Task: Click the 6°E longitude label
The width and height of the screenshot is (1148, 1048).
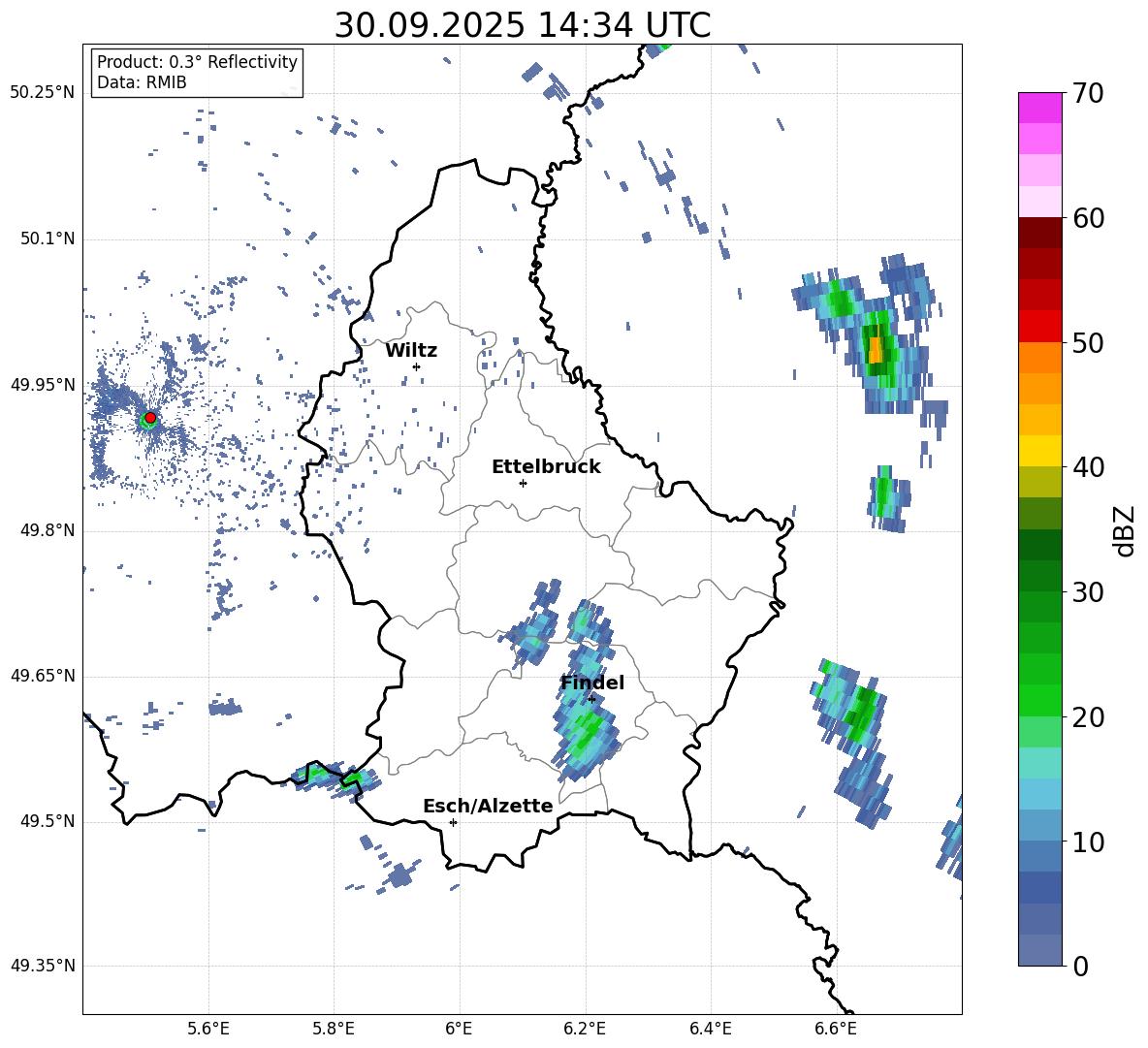Action: pos(459,1029)
